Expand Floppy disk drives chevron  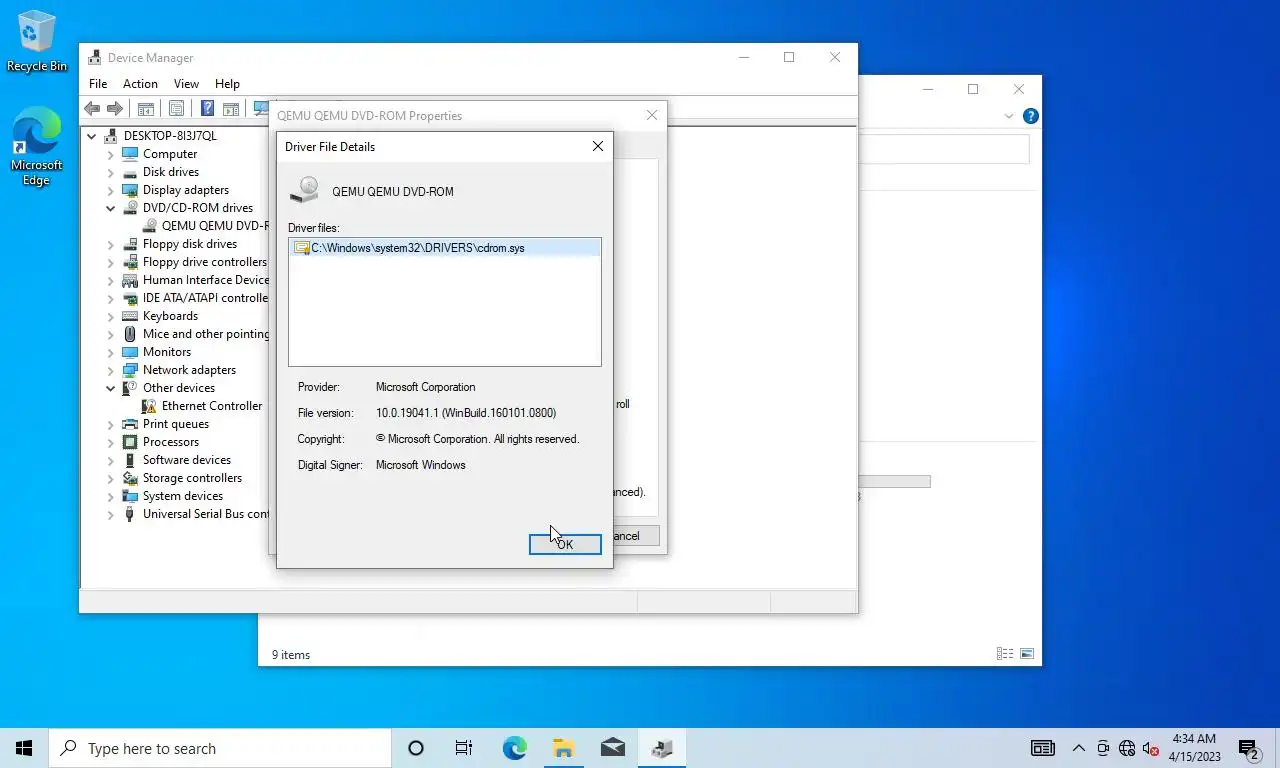click(x=111, y=244)
